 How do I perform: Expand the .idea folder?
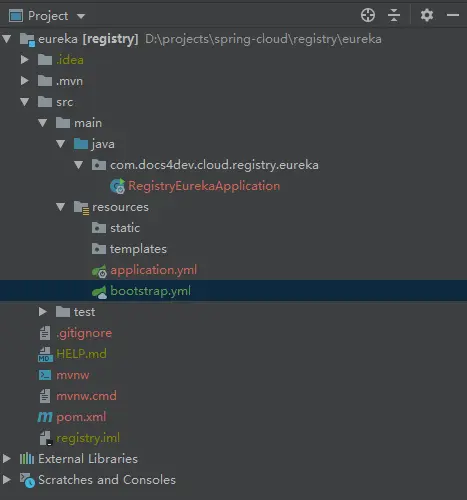(24, 60)
